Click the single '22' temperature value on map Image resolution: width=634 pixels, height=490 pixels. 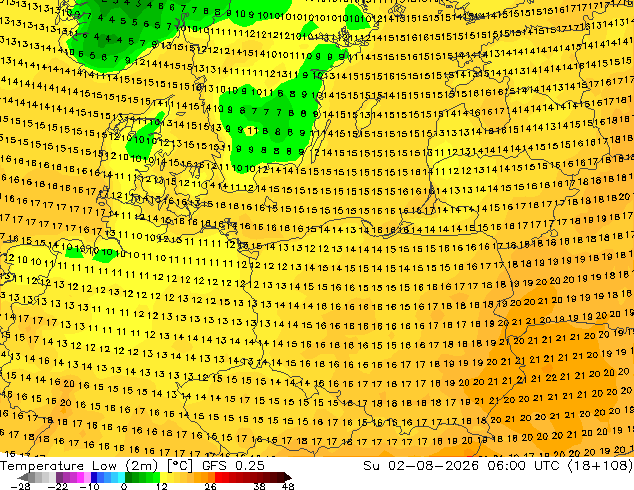tap(551, 378)
